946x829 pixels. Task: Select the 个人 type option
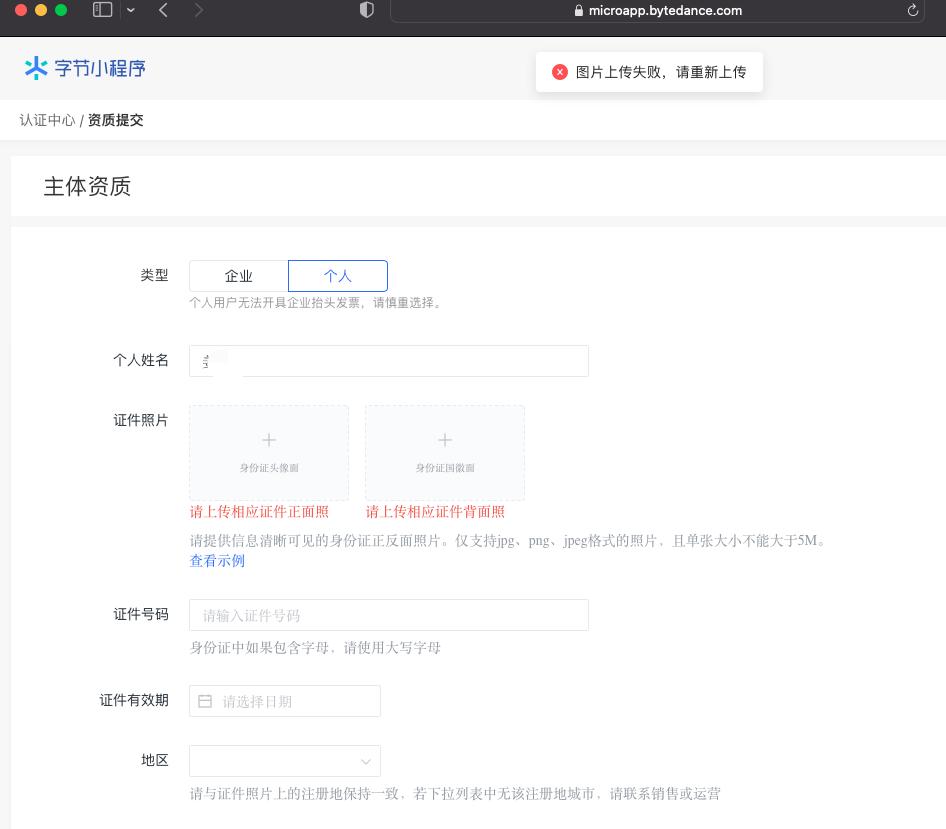pos(338,276)
